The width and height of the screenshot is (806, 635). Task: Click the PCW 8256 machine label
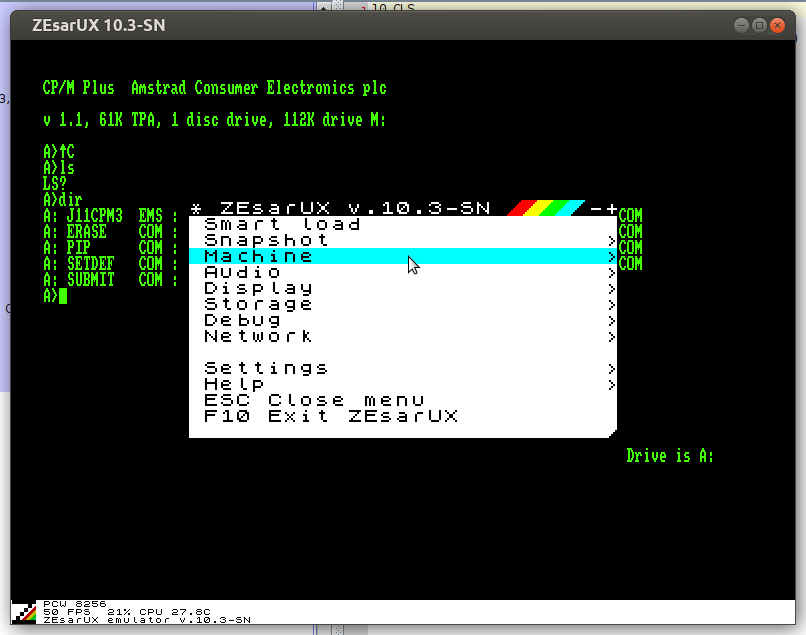[x=75, y=604]
